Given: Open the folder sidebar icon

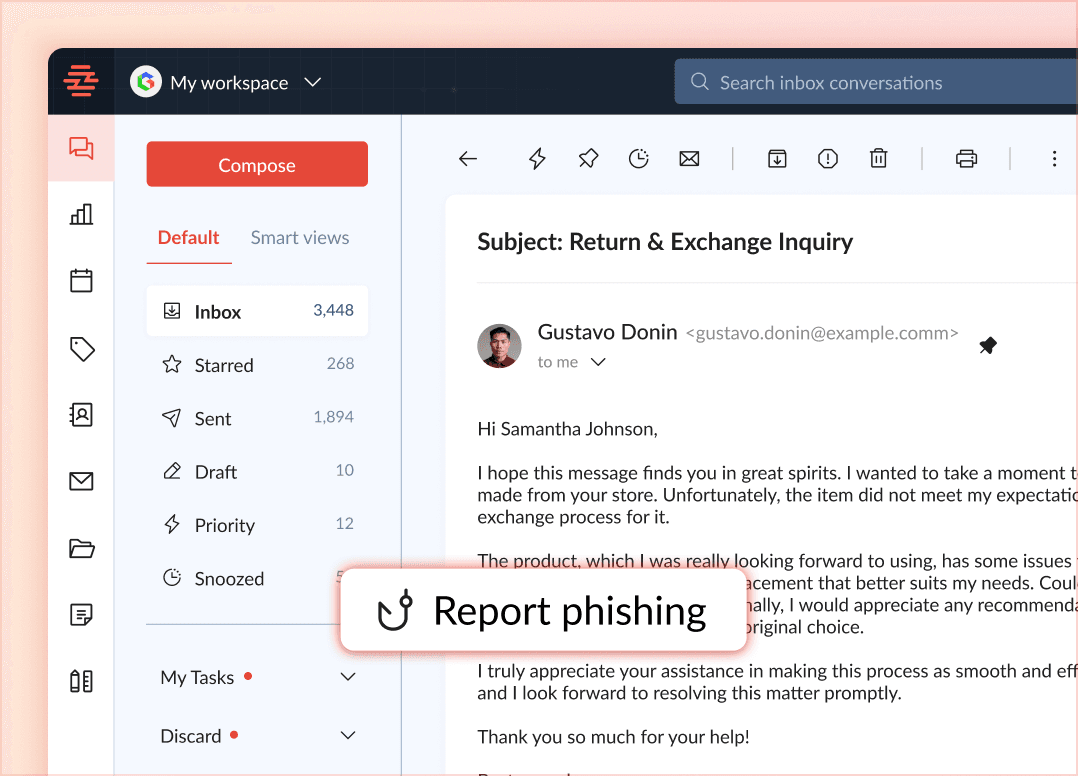Looking at the screenshot, I should pos(82,548).
